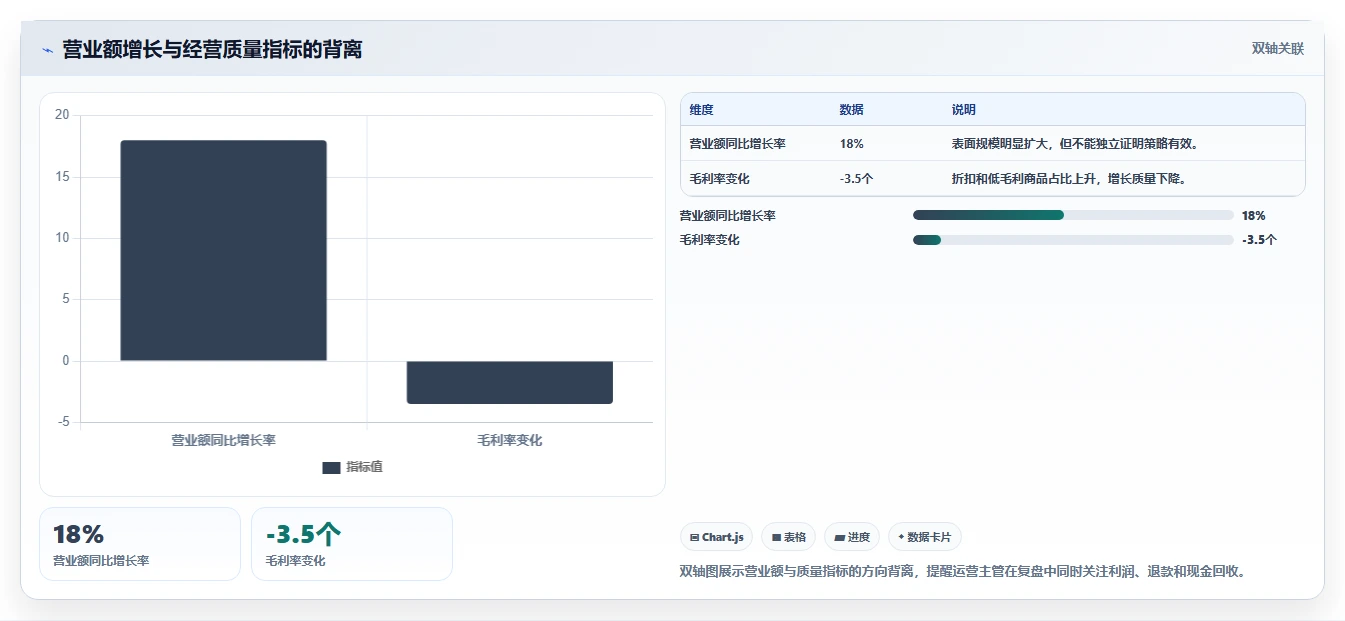Click the 20 y-axis tick label
This screenshot has width=1345, height=621.
[62, 115]
